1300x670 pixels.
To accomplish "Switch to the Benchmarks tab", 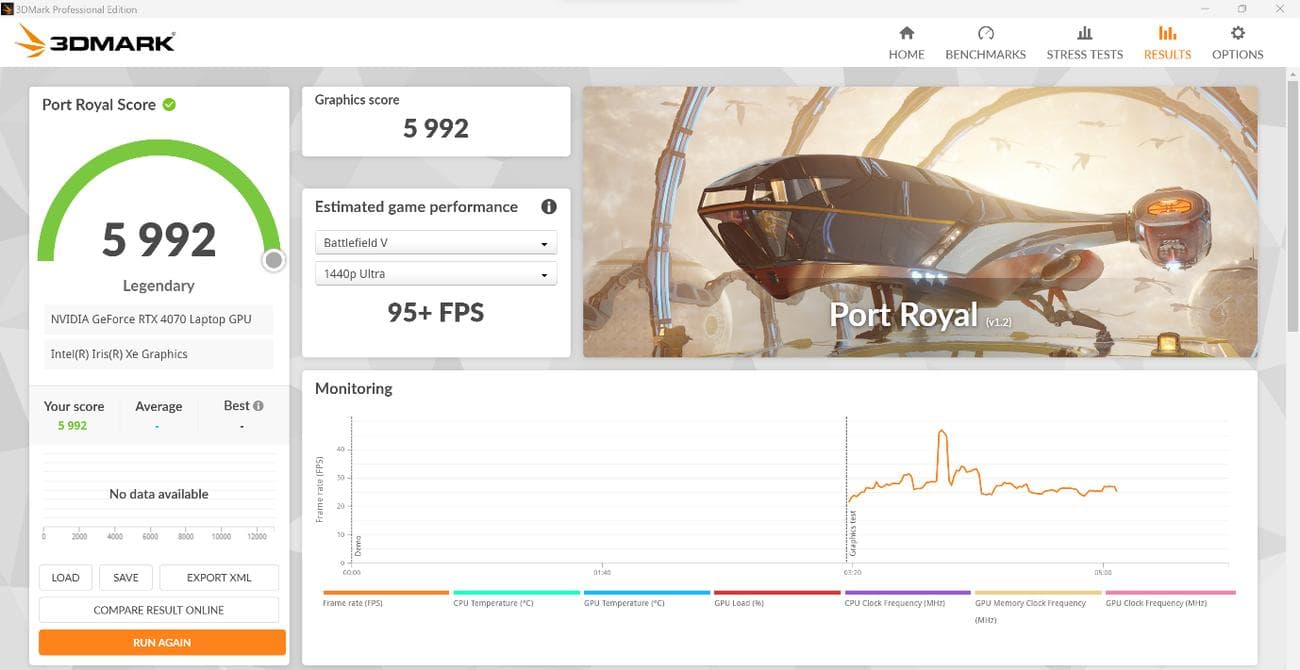I will pyautogui.click(x=985, y=42).
